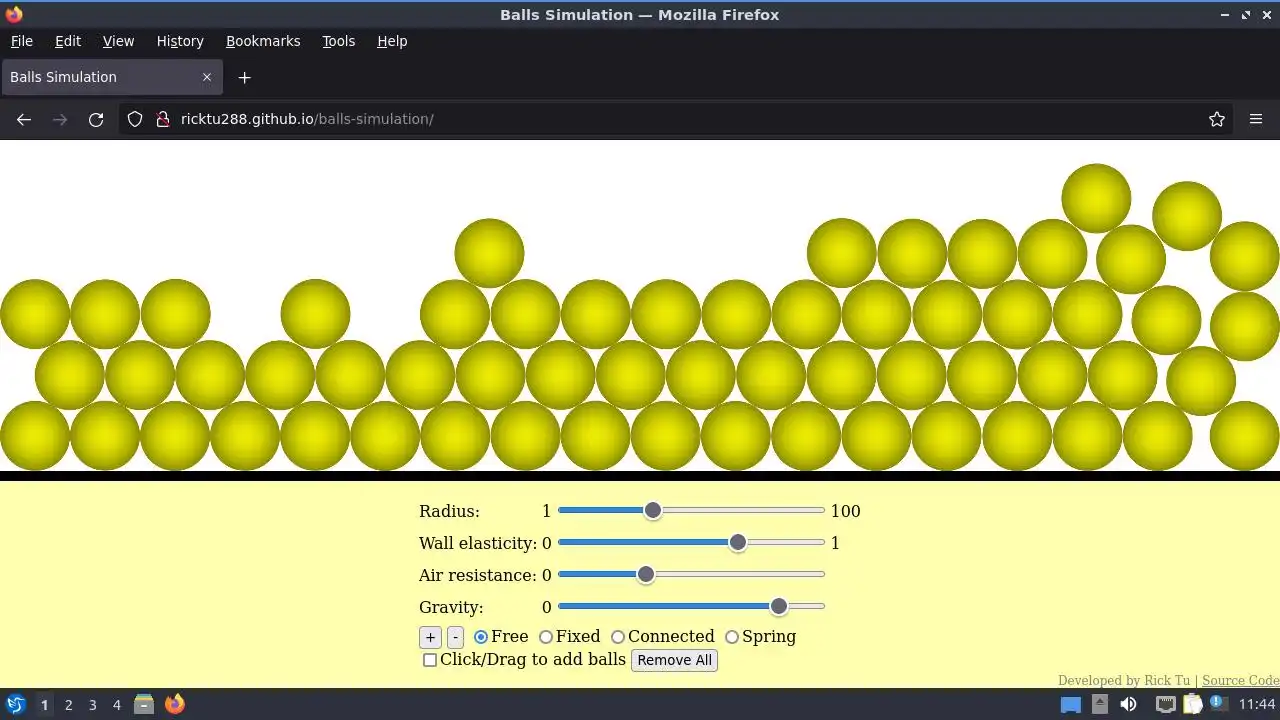Open a new tab with the plus icon
The width and height of the screenshot is (1280, 720).
244,77
